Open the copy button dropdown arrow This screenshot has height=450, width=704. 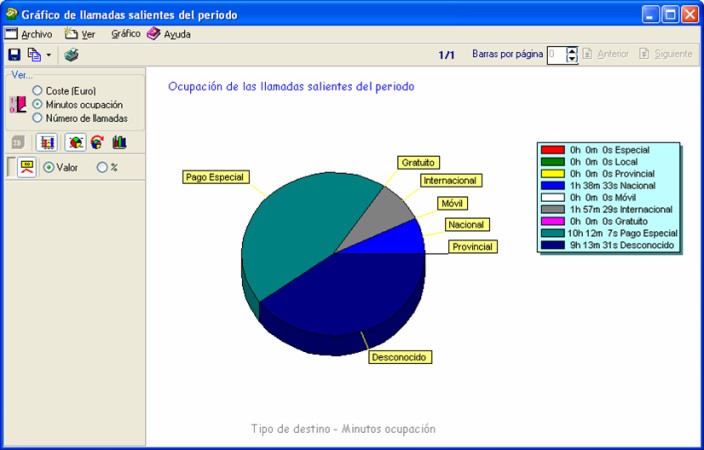click(x=49, y=55)
